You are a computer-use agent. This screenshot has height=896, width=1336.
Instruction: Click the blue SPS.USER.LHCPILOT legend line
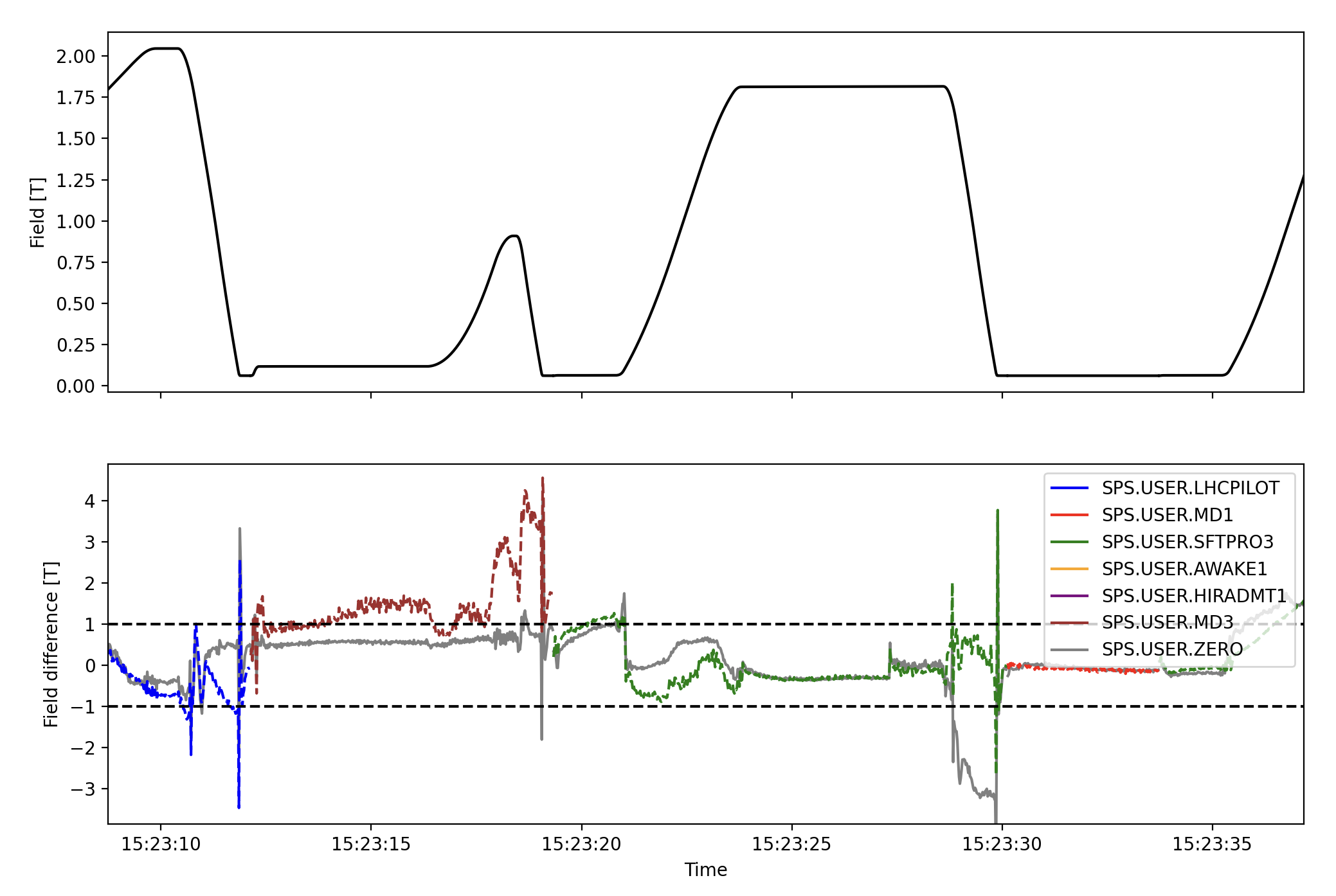point(1069,488)
